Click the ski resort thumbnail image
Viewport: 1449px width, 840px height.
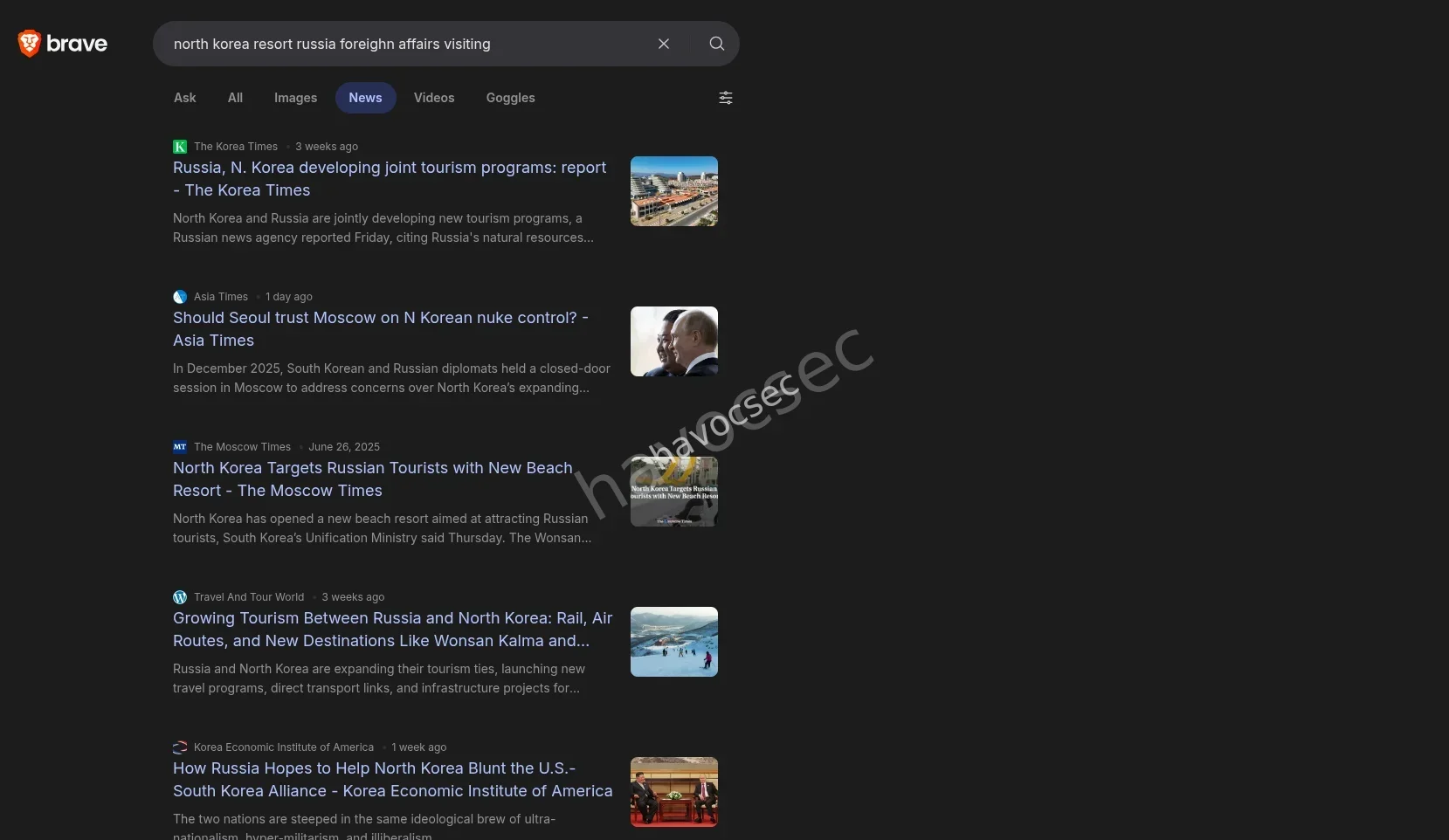tap(673, 642)
